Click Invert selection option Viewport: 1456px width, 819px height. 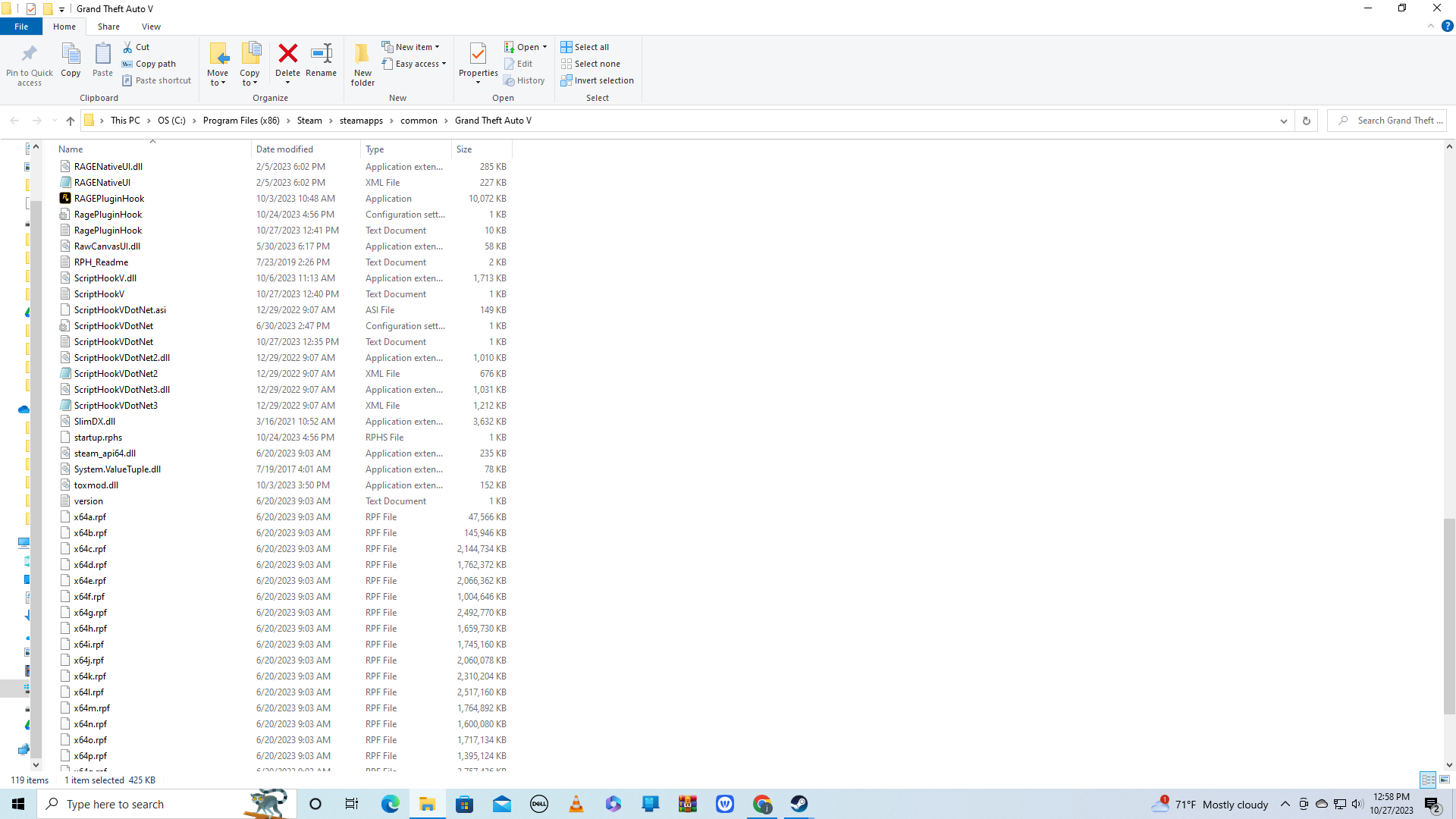(597, 80)
